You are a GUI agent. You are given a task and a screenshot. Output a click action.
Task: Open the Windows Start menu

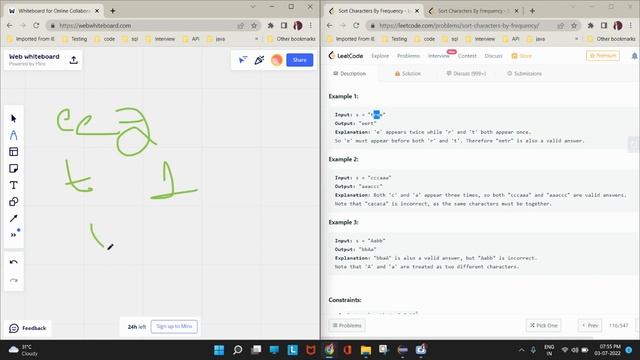[219, 350]
